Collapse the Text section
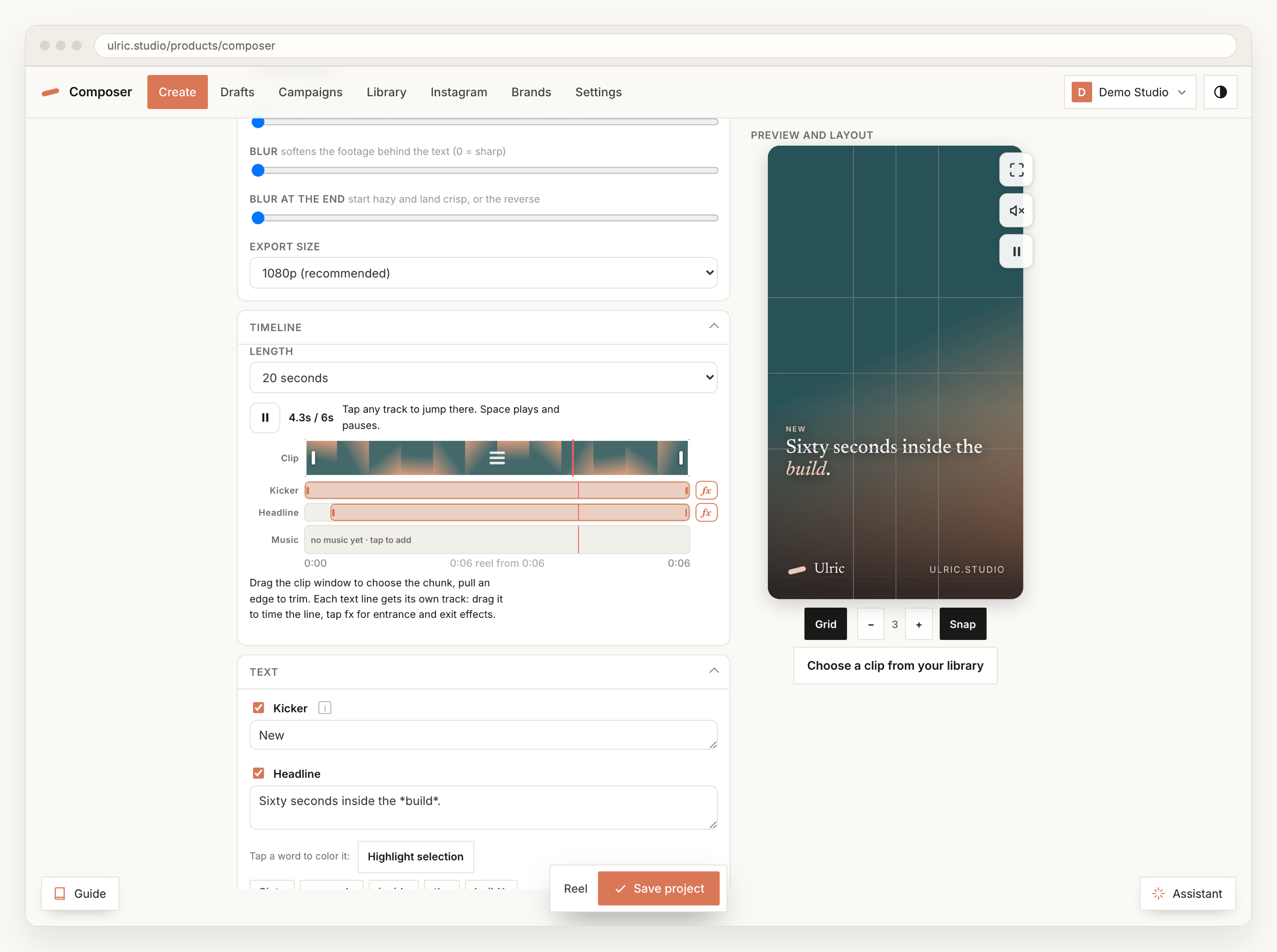Image resolution: width=1277 pixels, height=952 pixels. pyautogui.click(x=714, y=671)
